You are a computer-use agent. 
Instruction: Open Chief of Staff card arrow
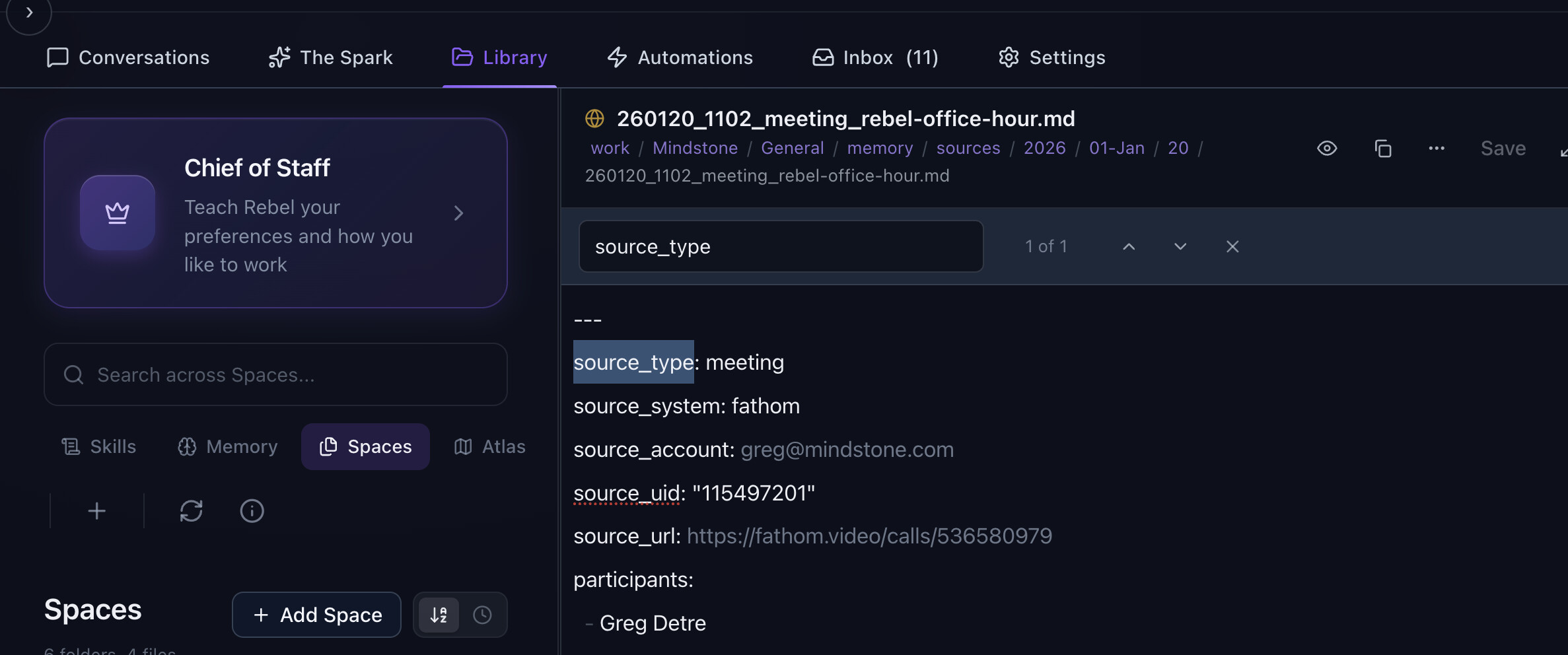tap(458, 213)
